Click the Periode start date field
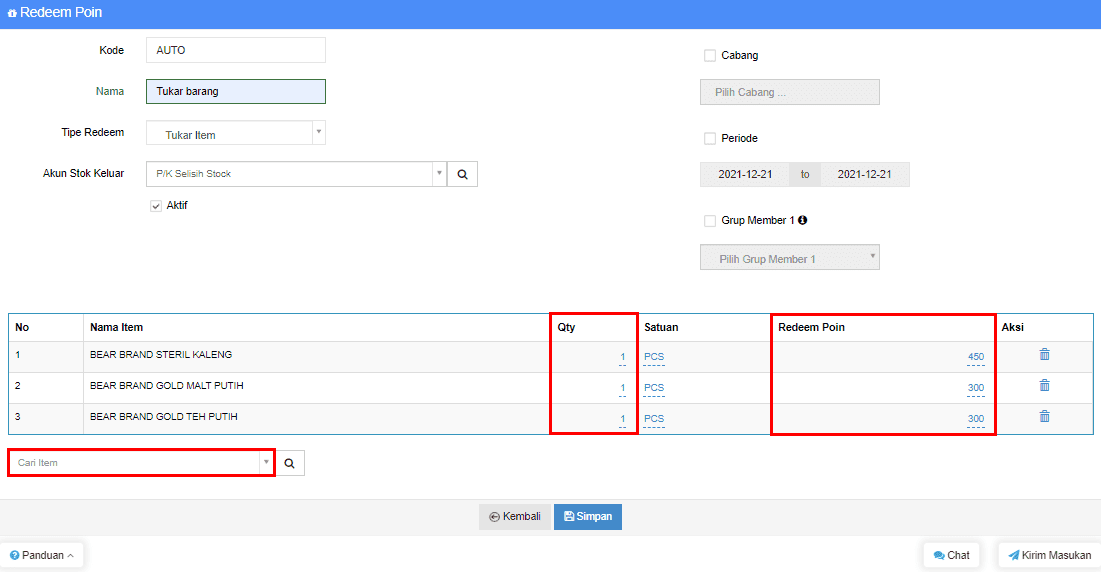This screenshot has width=1101, height=572. (745, 175)
